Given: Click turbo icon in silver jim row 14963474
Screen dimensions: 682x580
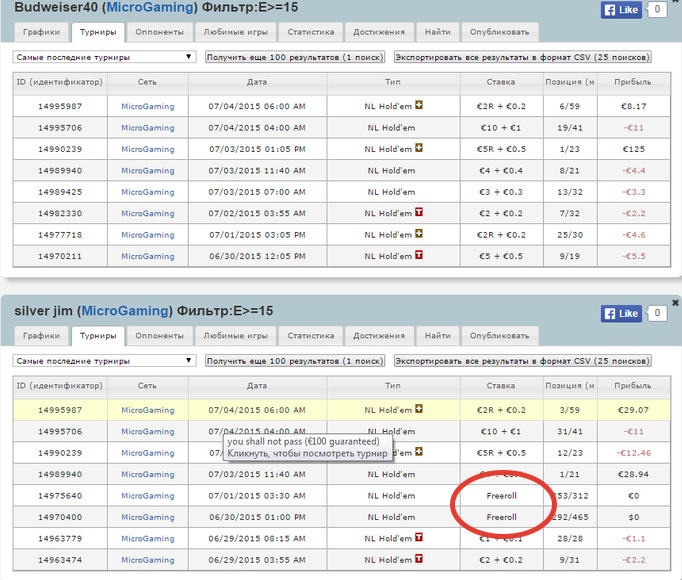Looking at the screenshot, I should click(419, 559).
